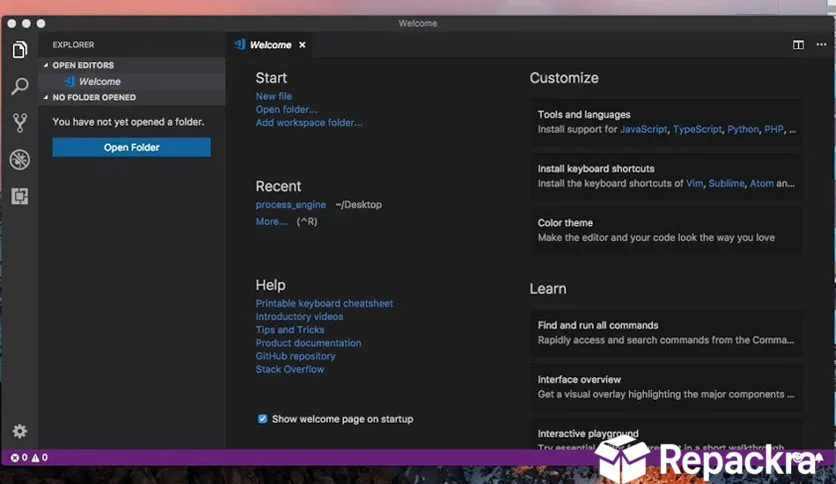Click the Open folder... link
This screenshot has width=836, height=484.
coord(286,109)
